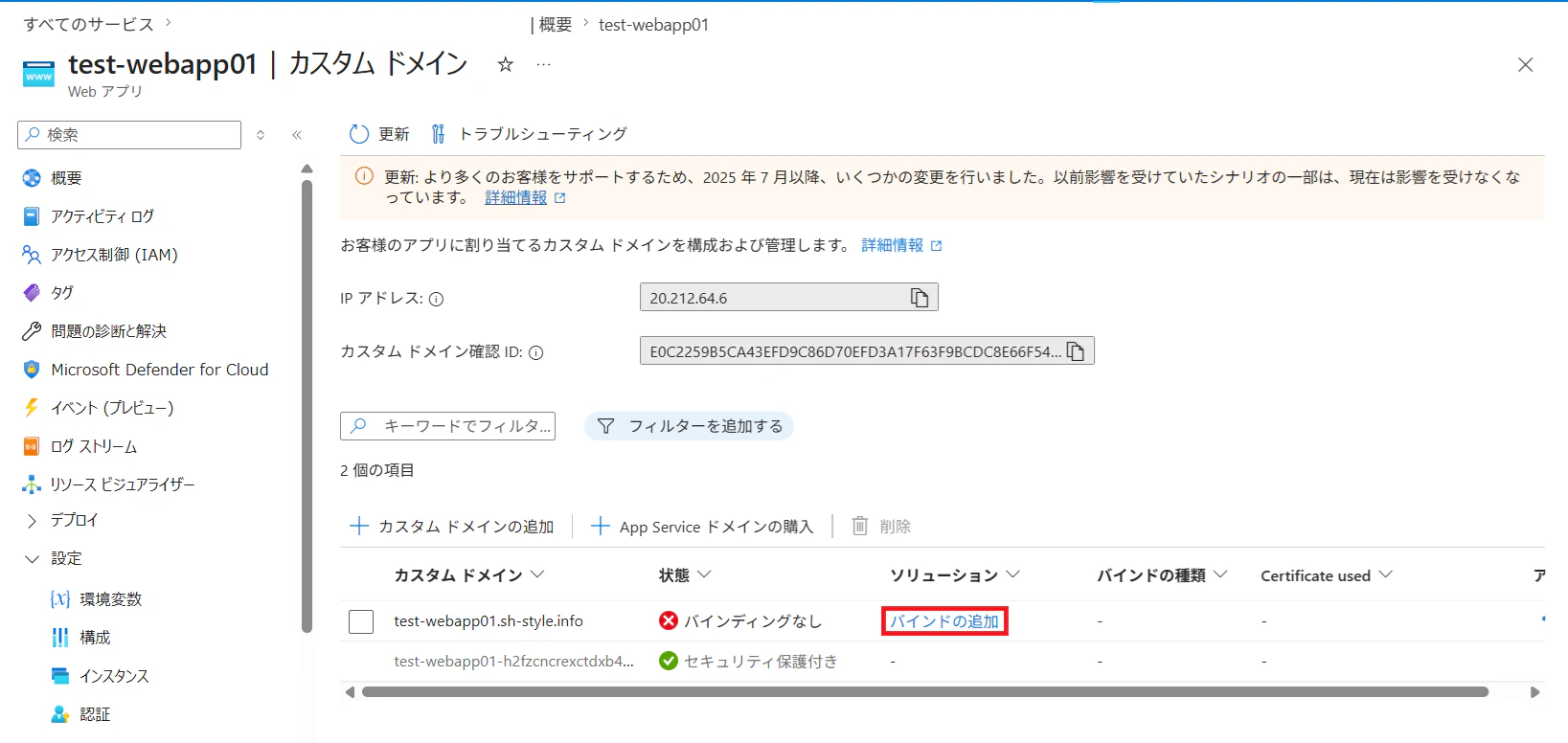Image resolution: width=1568 pixels, height=743 pixels.
Task: Click the left arrow of horizontal scrollbar
Action: click(x=350, y=691)
